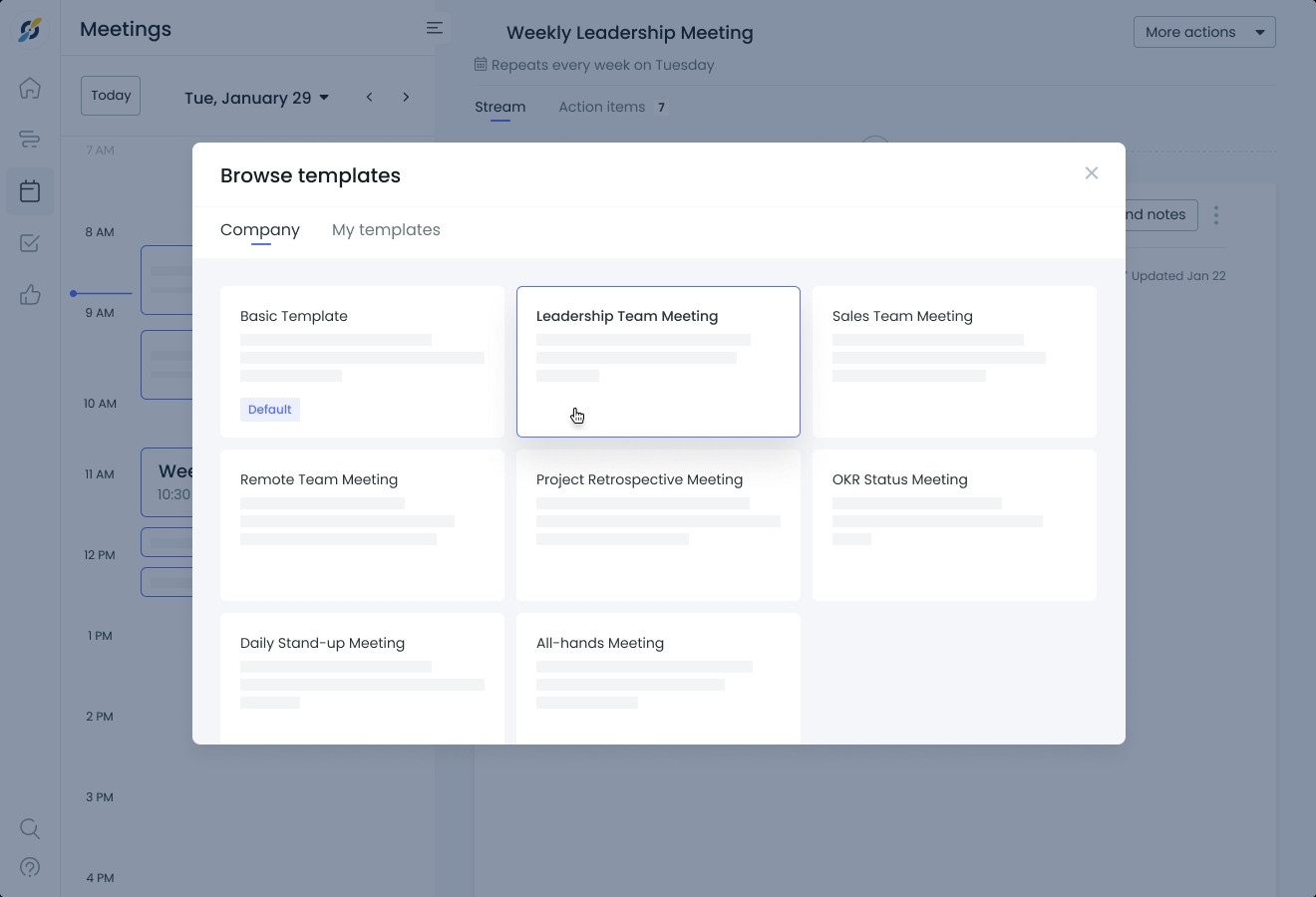Switch to the My templates tab
Screen dimensions: 1316x897
point(386,230)
